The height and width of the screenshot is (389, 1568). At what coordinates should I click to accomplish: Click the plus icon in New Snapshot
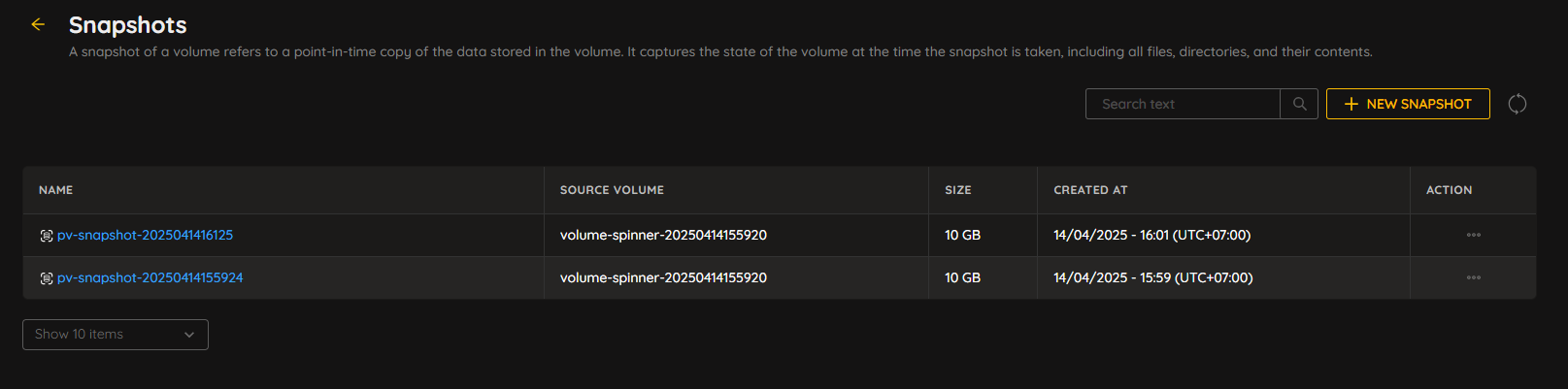[x=1351, y=104]
